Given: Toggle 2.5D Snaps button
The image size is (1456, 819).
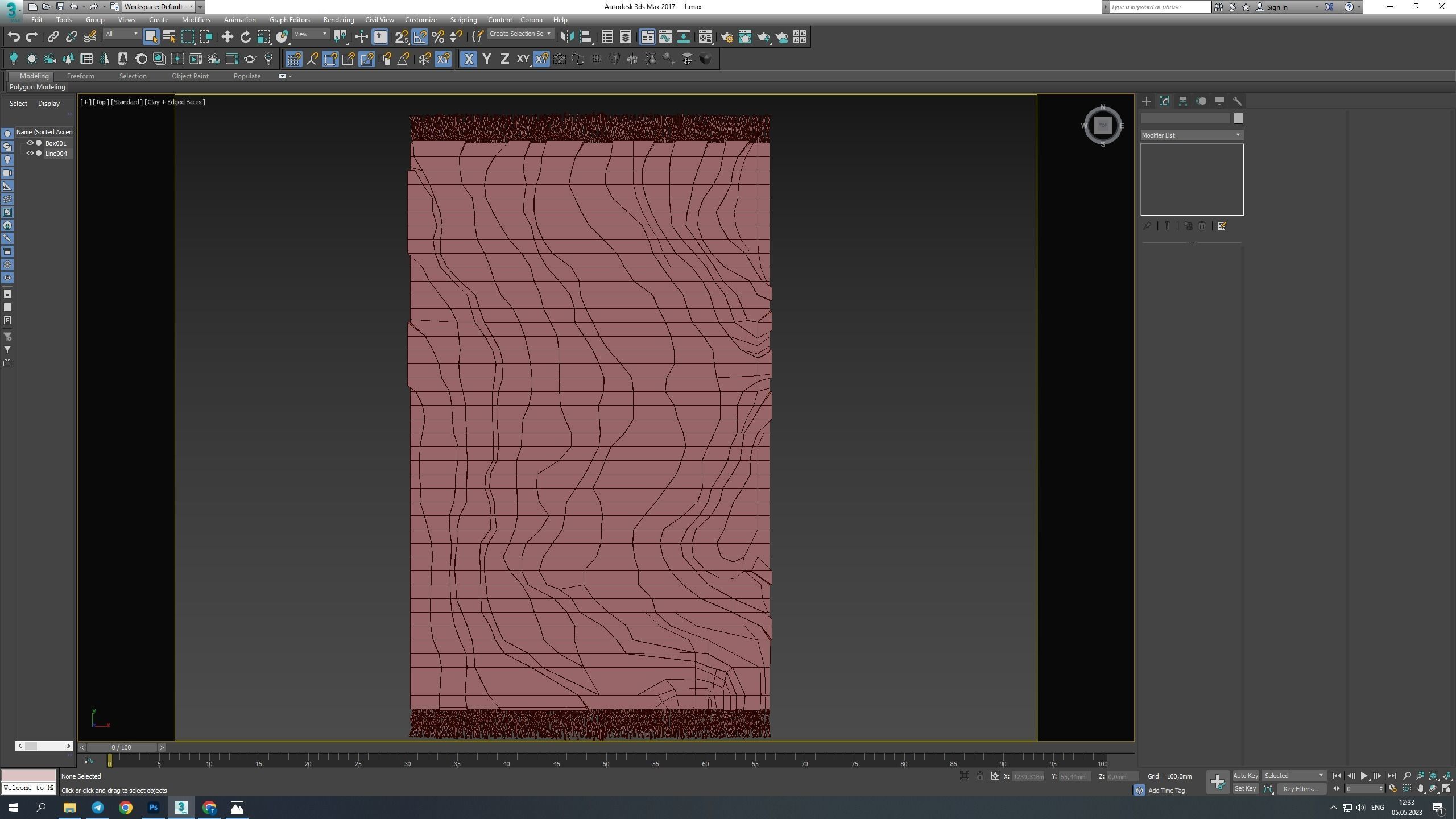Looking at the screenshot, I should [402, 37].
